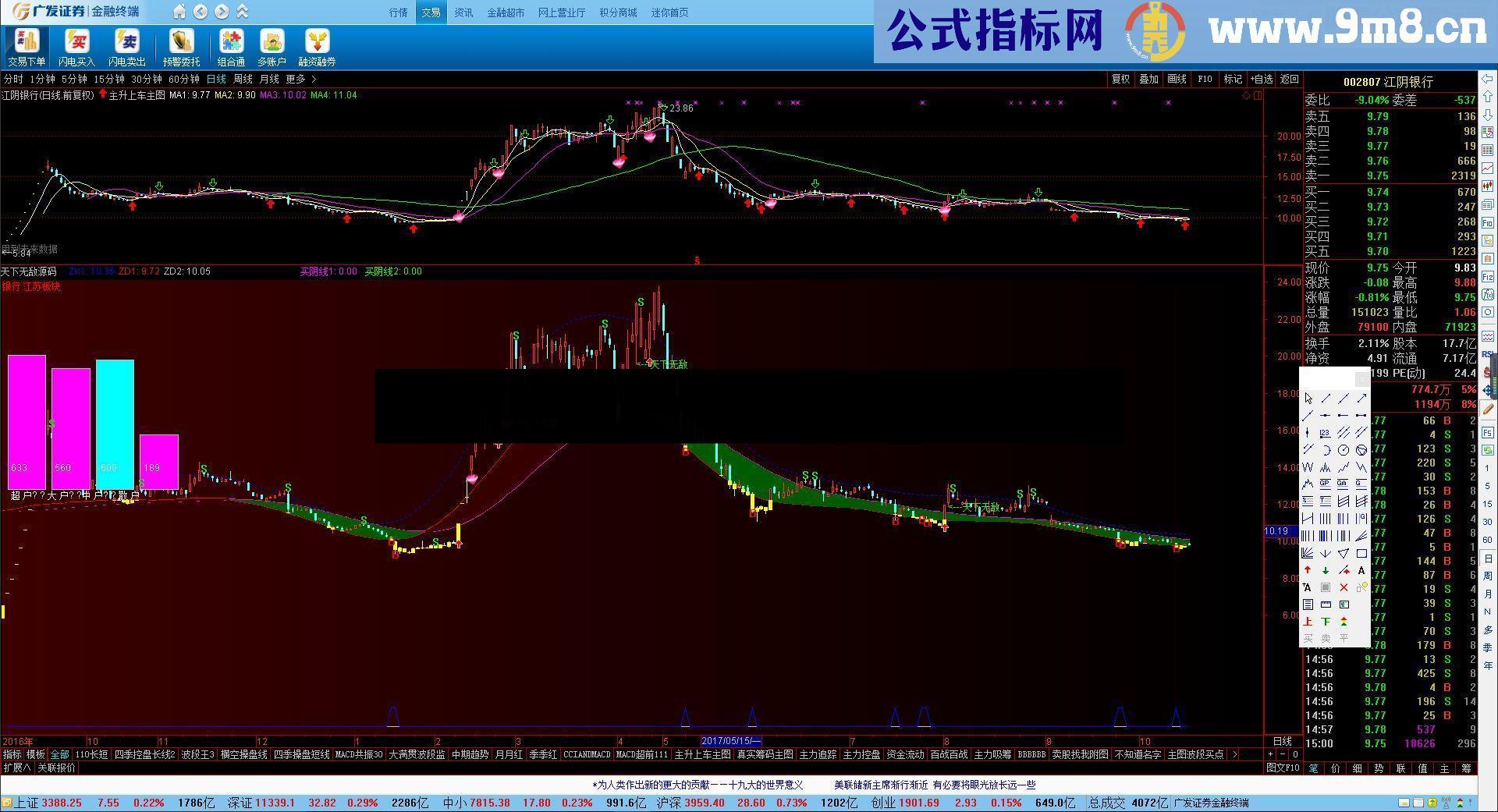Click the 闪电卖出 lightning sell icon
This screenshot has height=812, width=1498.
coord(126,47)
